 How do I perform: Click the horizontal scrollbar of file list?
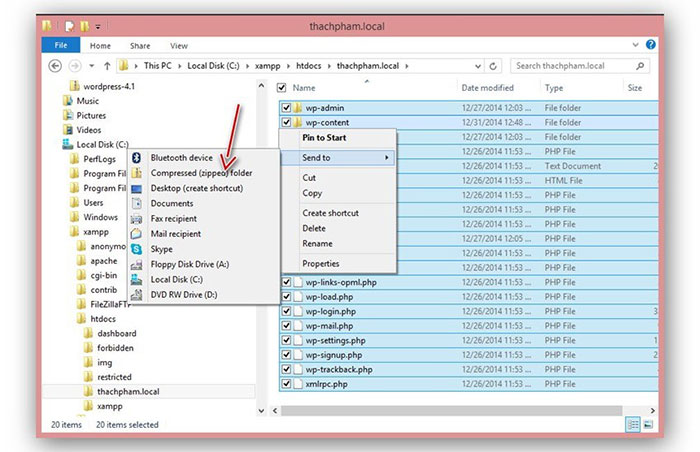[451, 410]
